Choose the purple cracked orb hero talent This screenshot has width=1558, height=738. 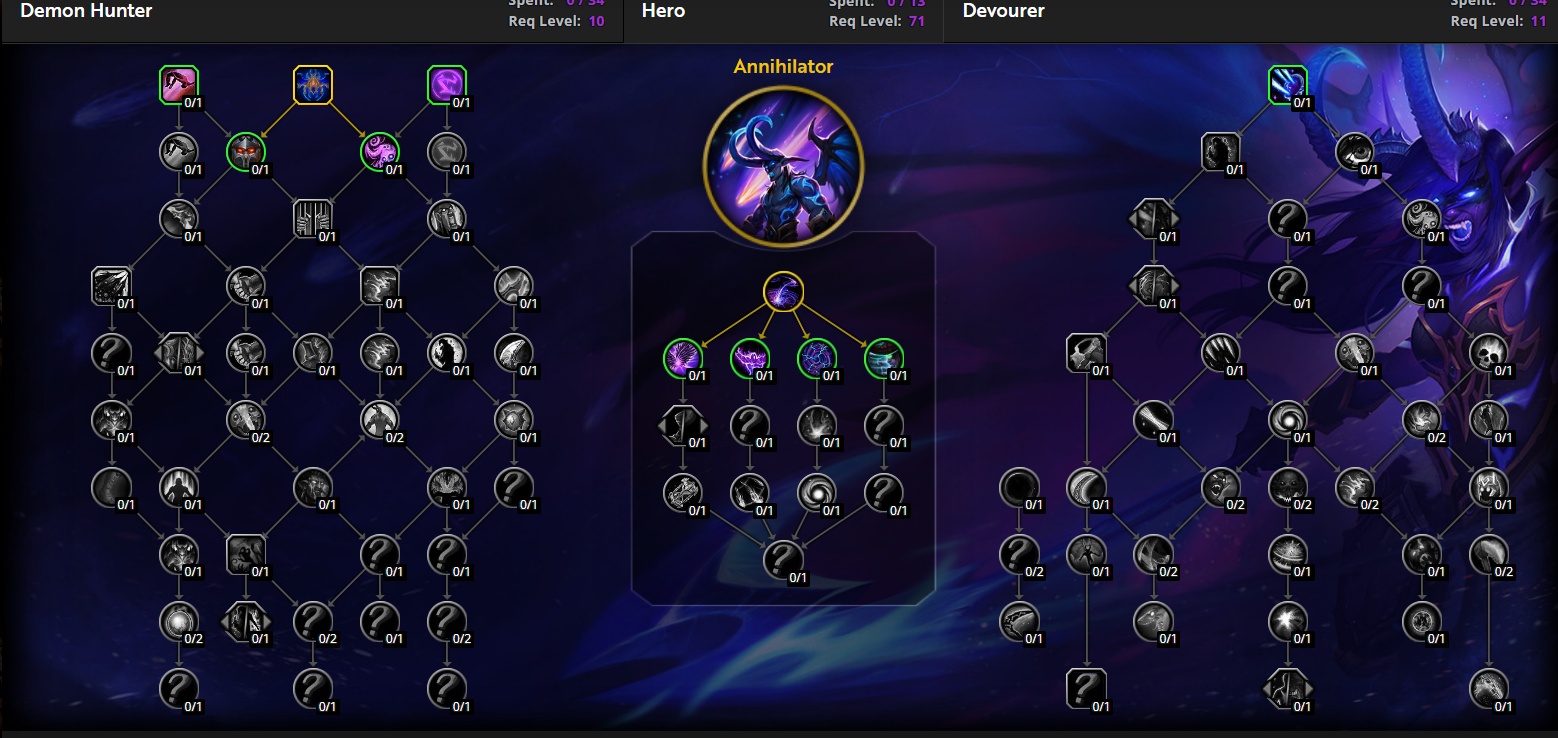(x=817, y=359)
